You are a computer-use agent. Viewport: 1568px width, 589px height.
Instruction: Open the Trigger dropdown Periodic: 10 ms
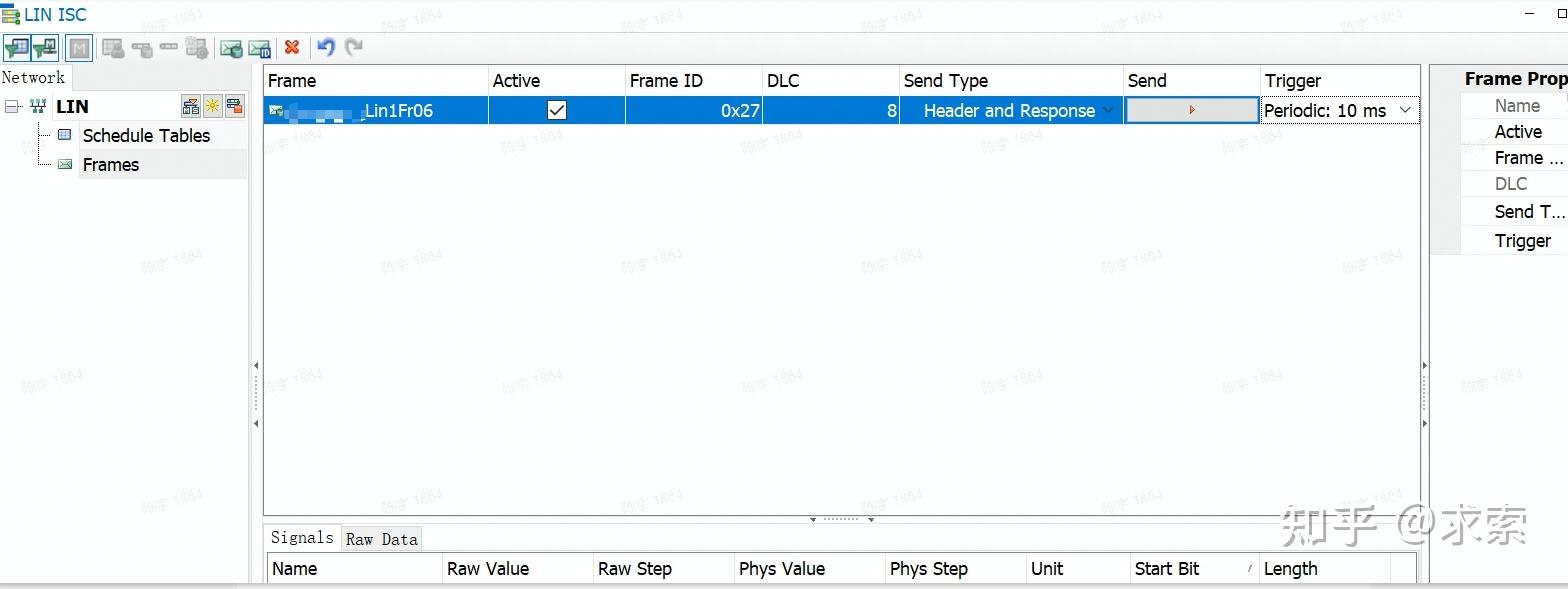pos(1406,110)
